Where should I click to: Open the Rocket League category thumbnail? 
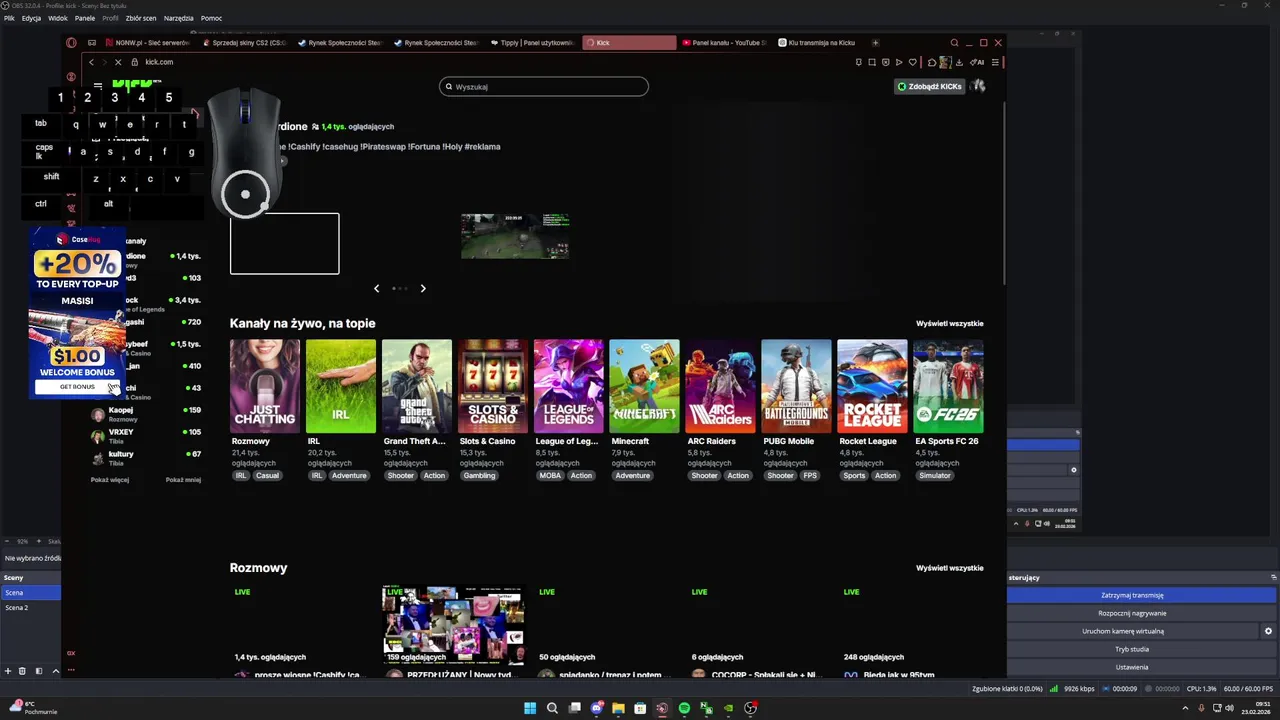tap(872, 386)
